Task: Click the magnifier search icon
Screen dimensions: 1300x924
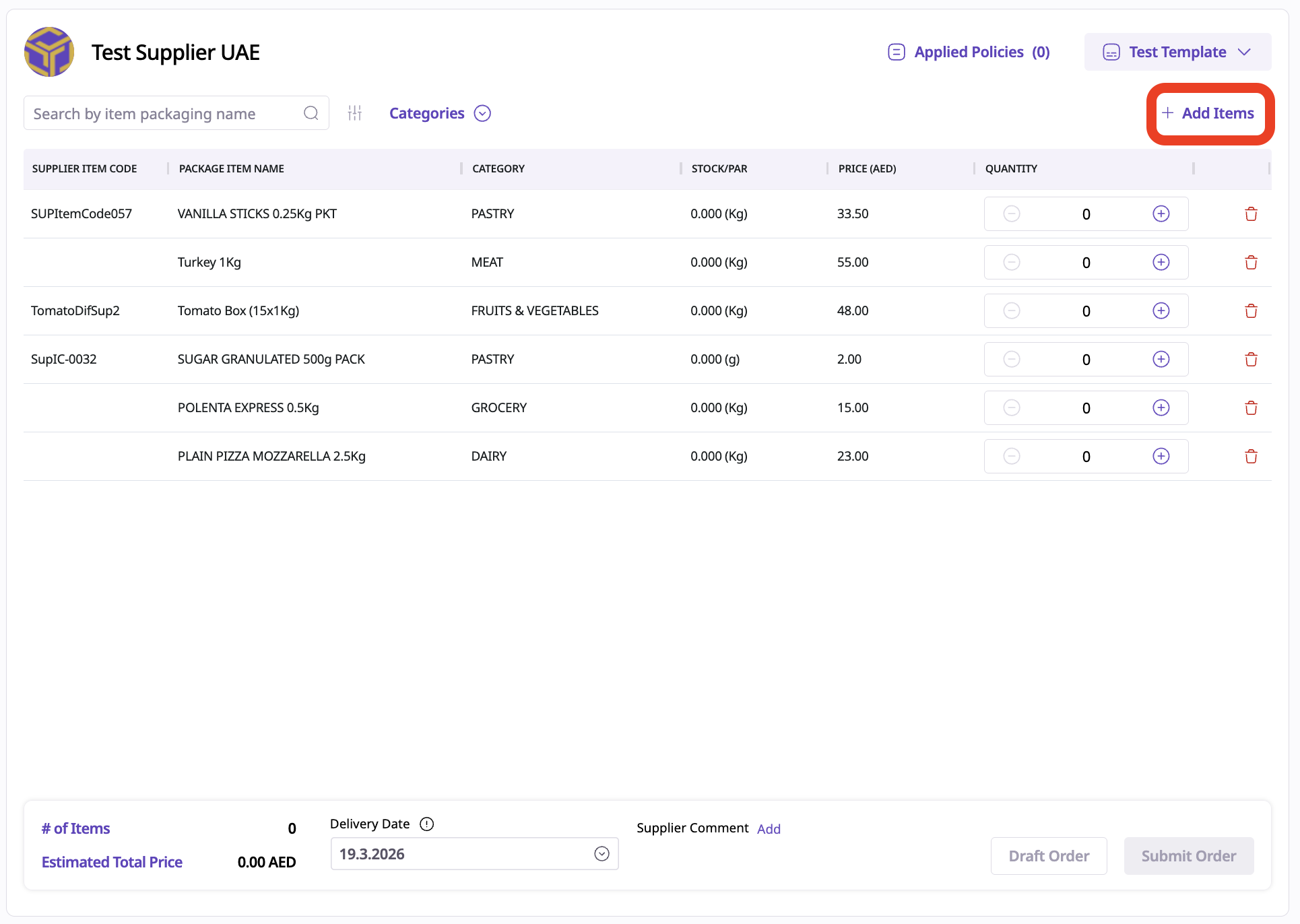Action: pyautogui.click(x=311, y=113)
